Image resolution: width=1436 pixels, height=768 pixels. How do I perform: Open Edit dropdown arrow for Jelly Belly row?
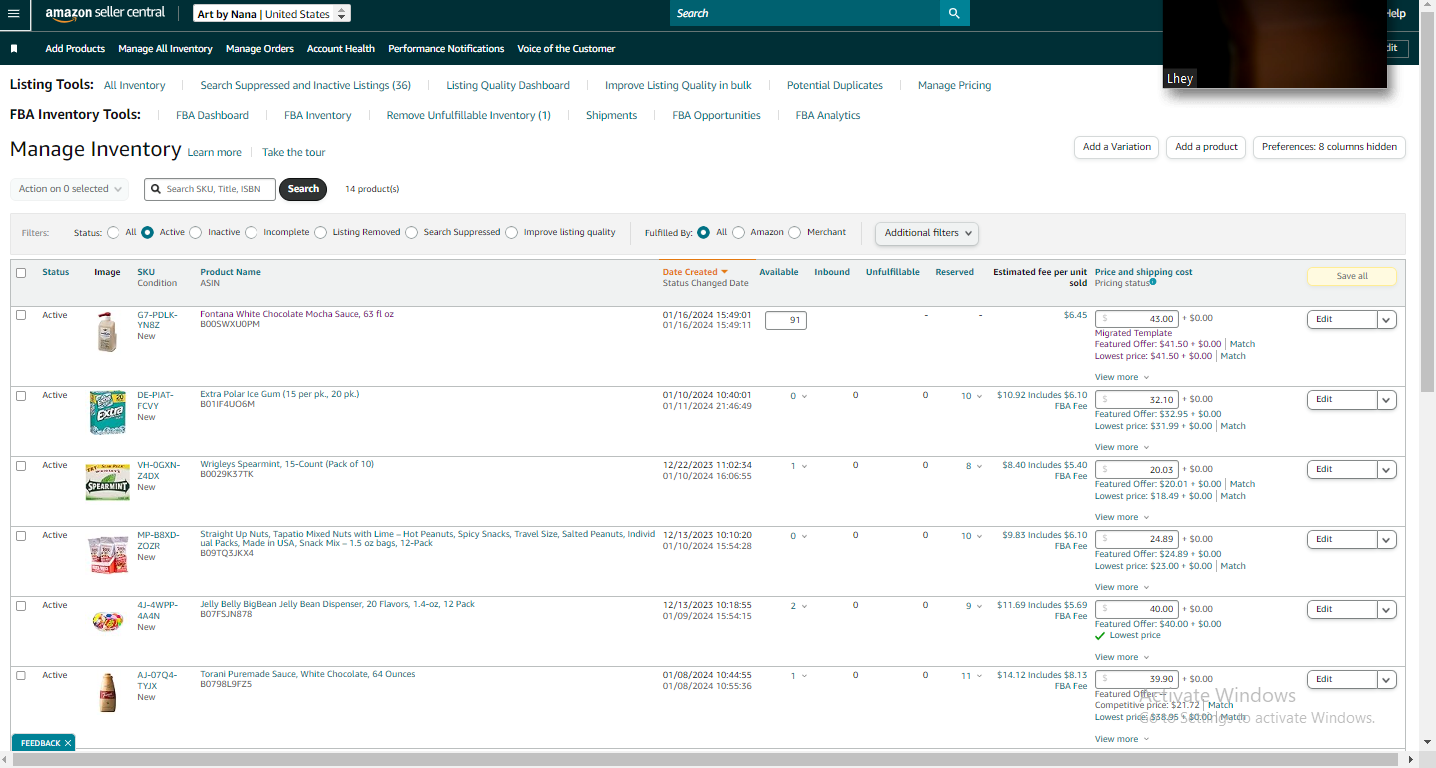tap(1386, 610)
